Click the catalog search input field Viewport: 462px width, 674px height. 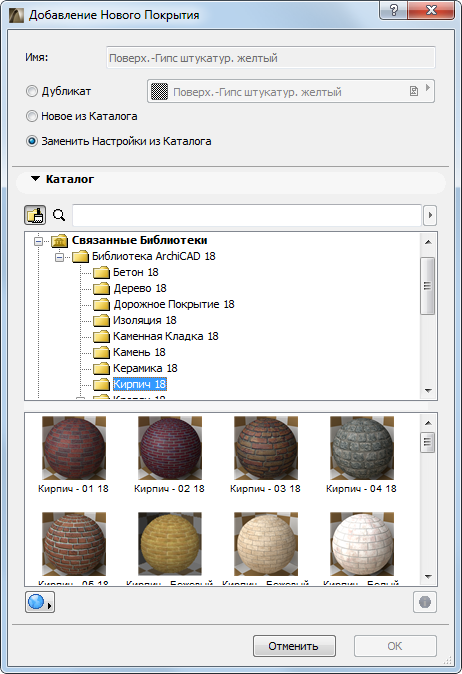(x=247, y=215)
